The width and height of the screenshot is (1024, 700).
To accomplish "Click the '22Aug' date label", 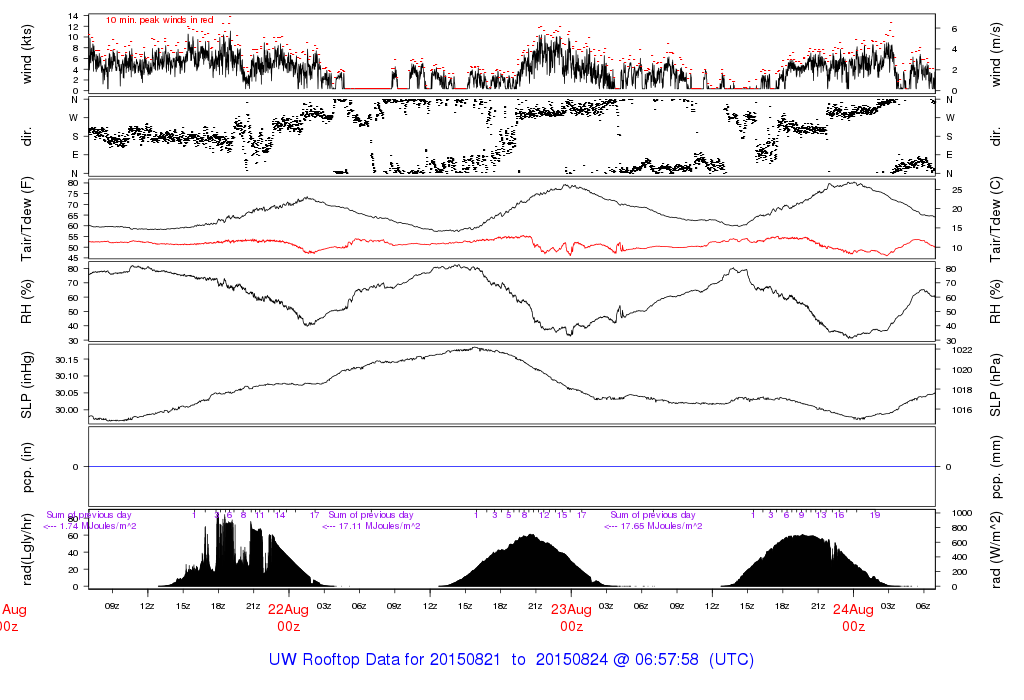I will tap(288, 610).
